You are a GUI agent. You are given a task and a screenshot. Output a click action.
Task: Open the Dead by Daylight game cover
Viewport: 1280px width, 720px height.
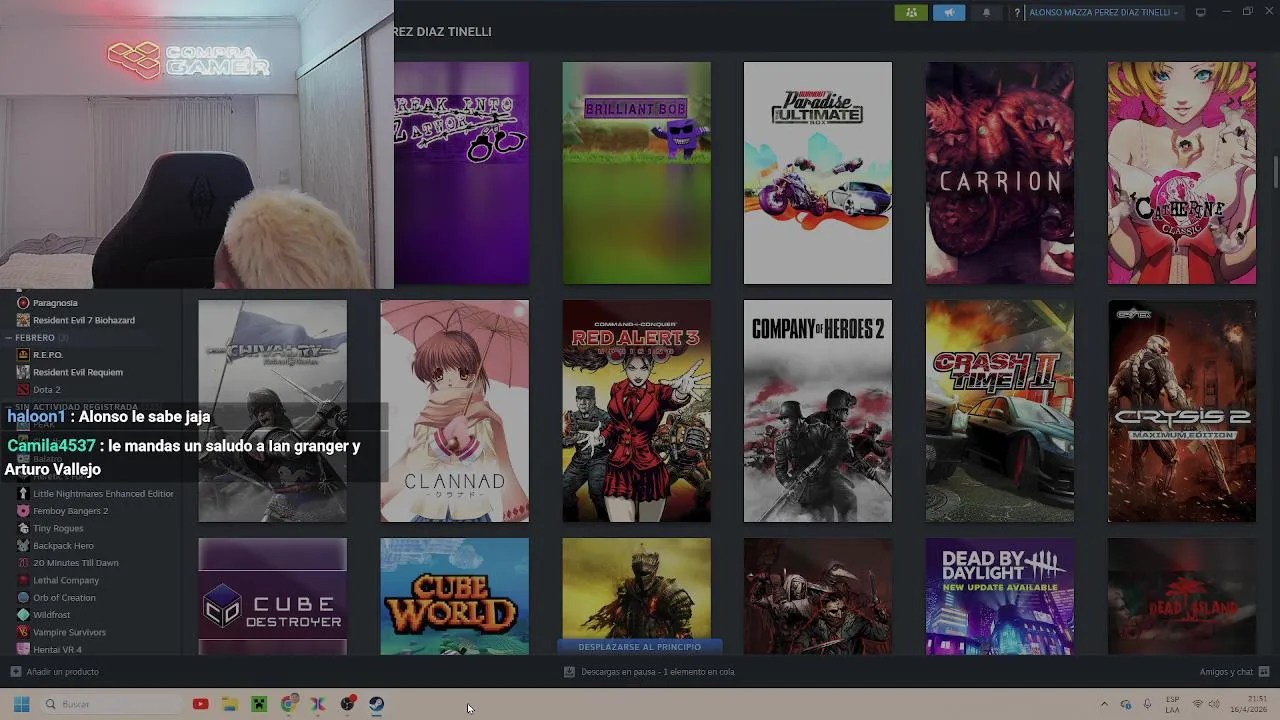[x=1000, y=597]
